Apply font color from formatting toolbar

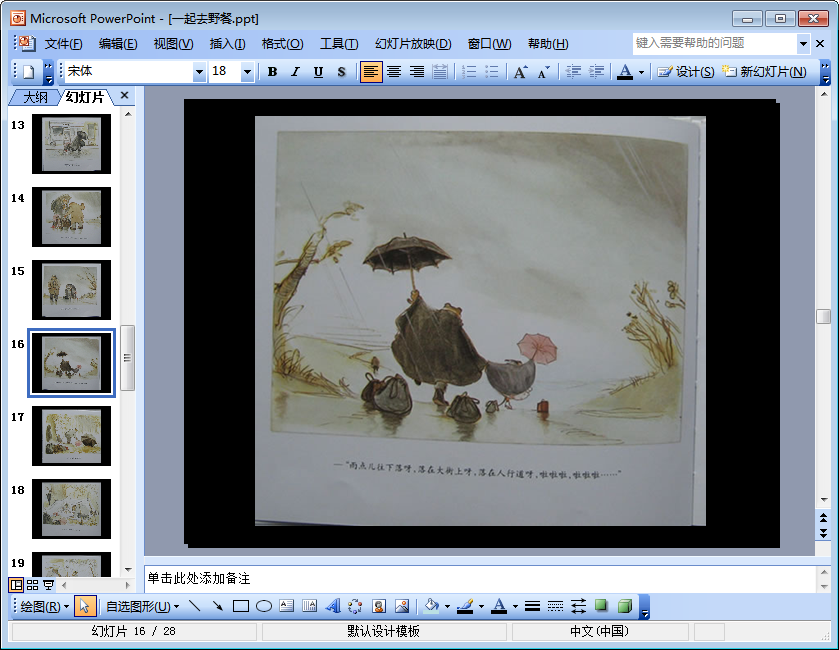coord(624,72)
